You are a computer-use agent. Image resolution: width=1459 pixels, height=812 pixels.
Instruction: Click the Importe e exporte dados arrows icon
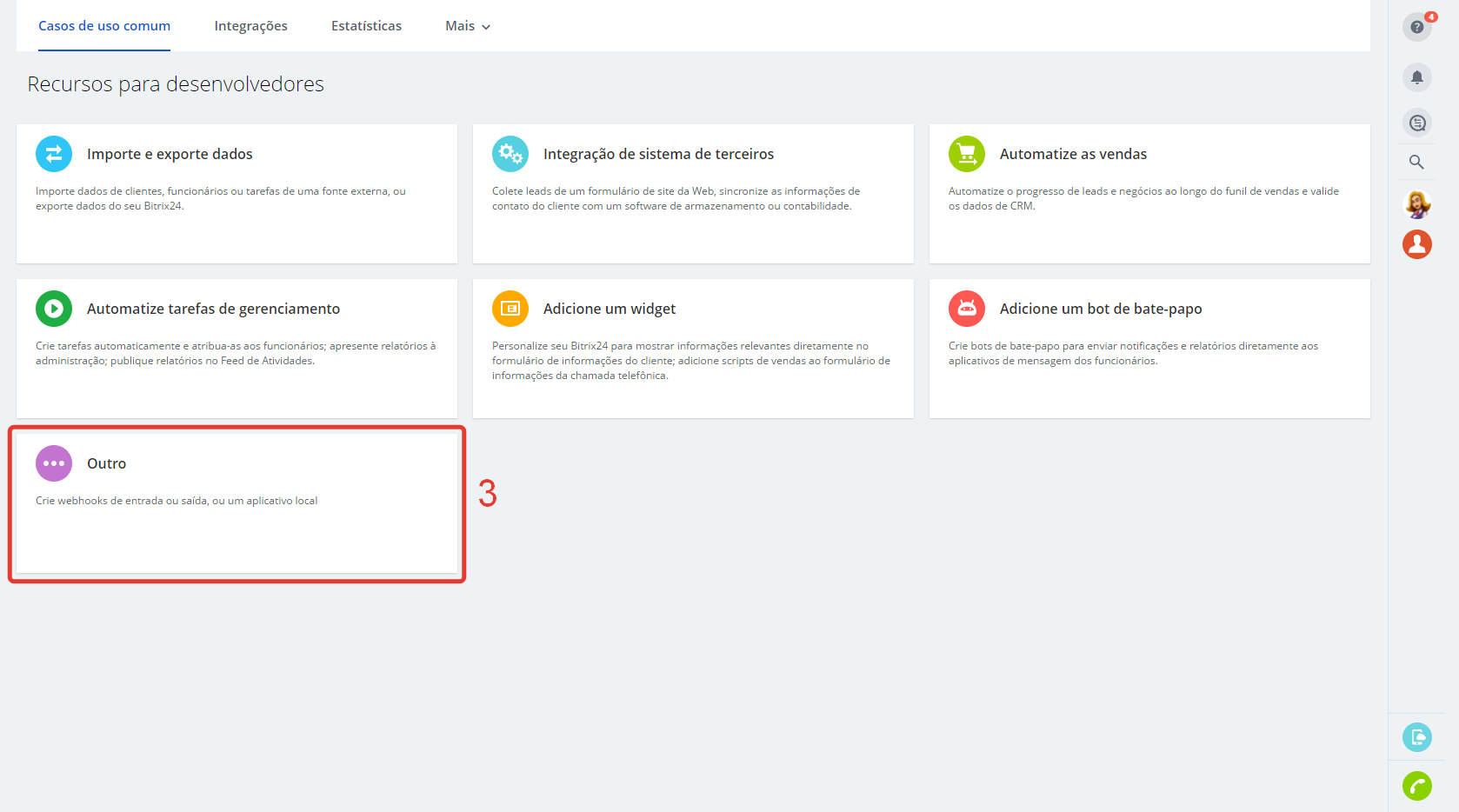click(x=54, y=154)
